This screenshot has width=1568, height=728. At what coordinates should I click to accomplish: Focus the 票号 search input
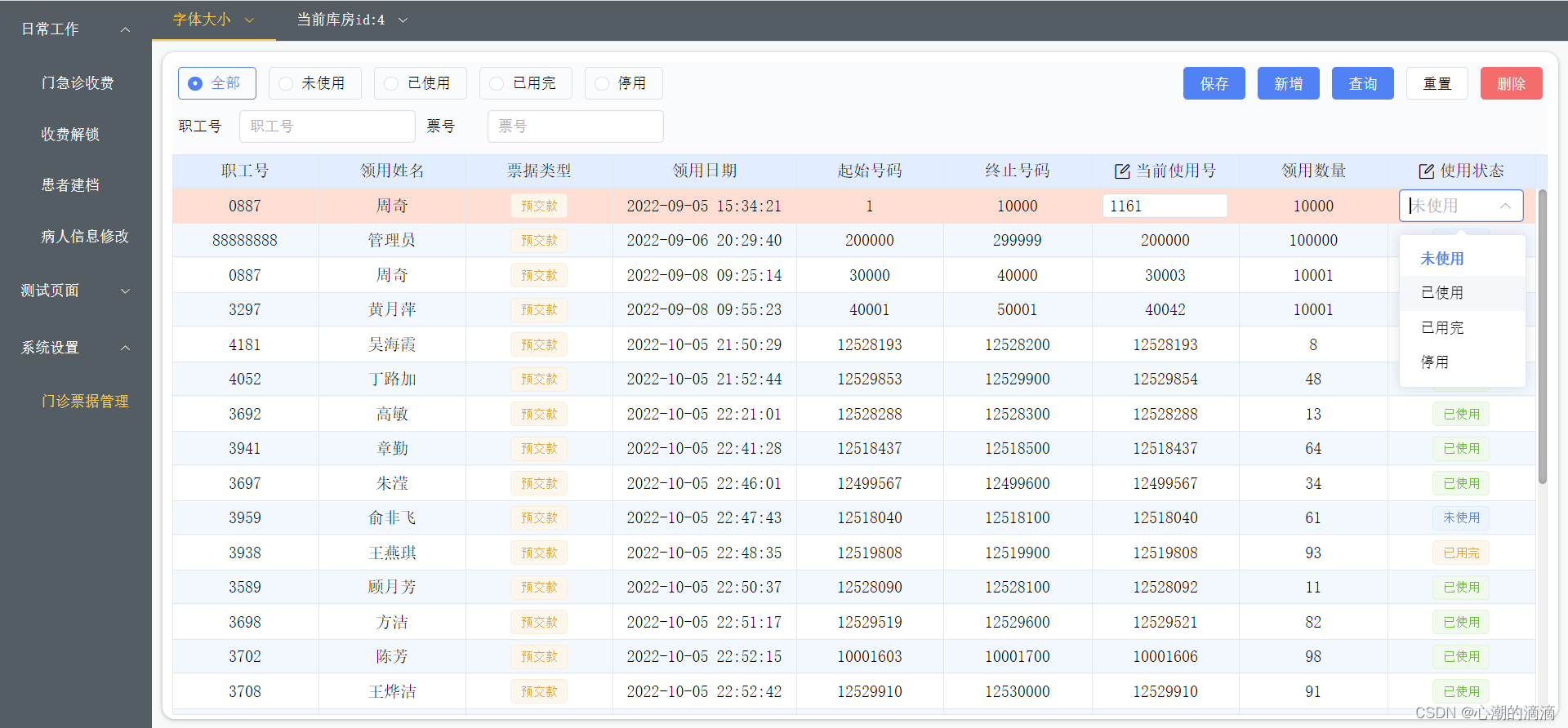coord(575,127)
